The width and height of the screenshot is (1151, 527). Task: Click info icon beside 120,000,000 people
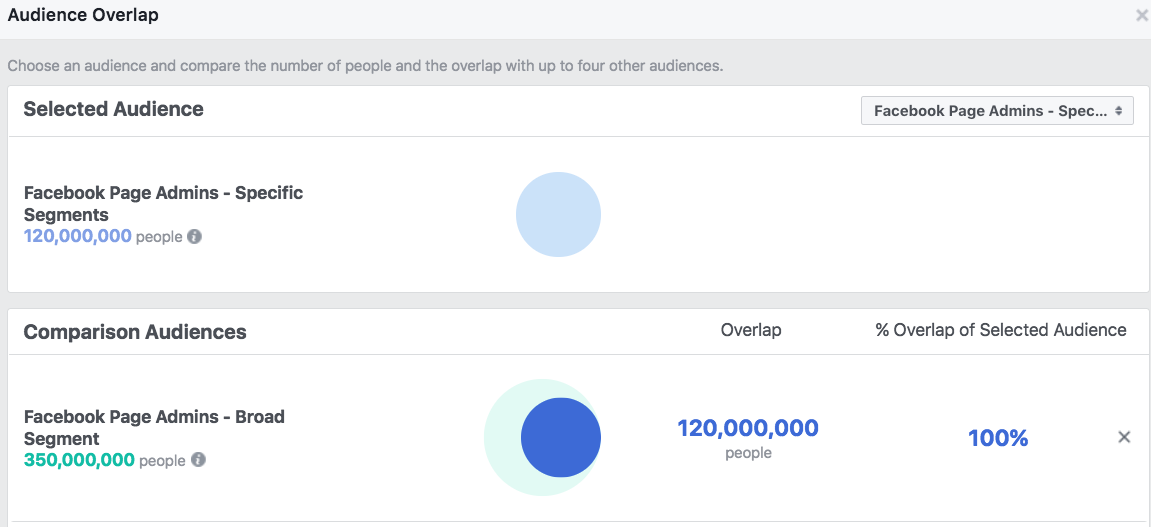pyautogui.click(x=194, y=236)
